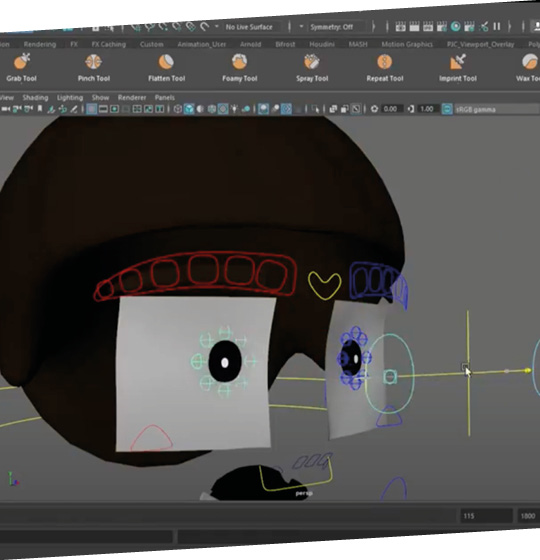Toggle Screen Space Ambient Occlusion
This screenshot has height=560, width=540.
[x=263, y=109]
